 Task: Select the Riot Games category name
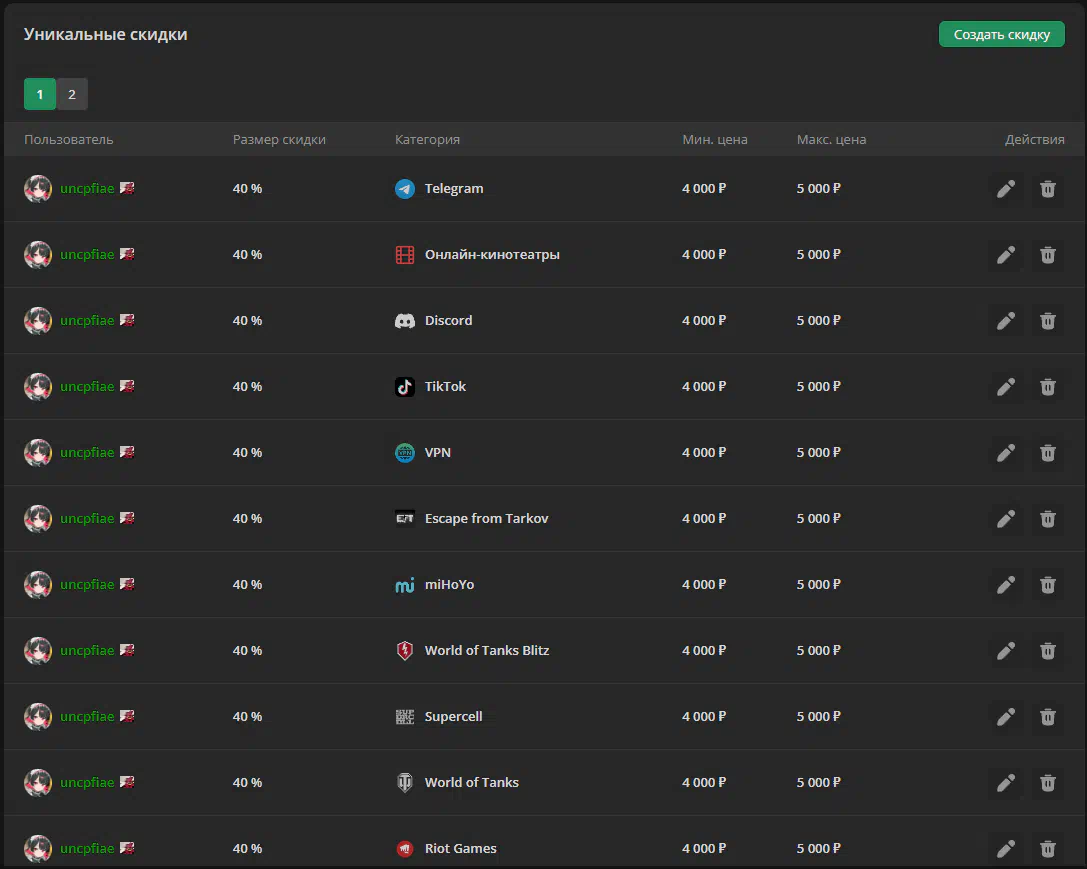[x=460, y=848]
